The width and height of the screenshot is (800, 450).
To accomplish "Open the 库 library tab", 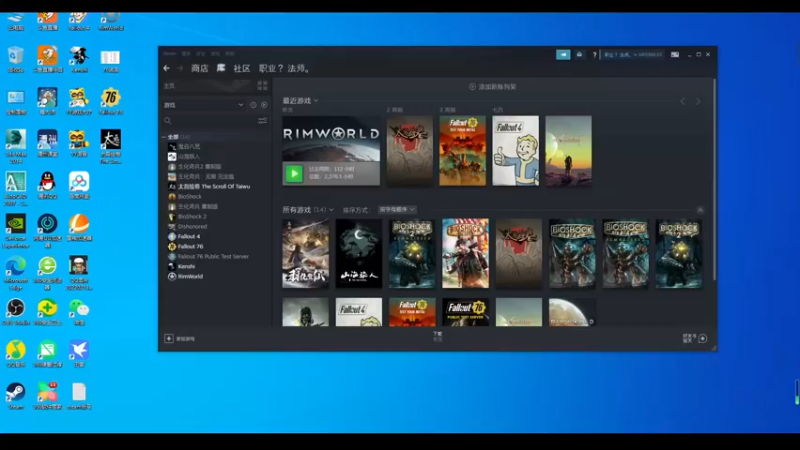I will [x=221, y=68].
